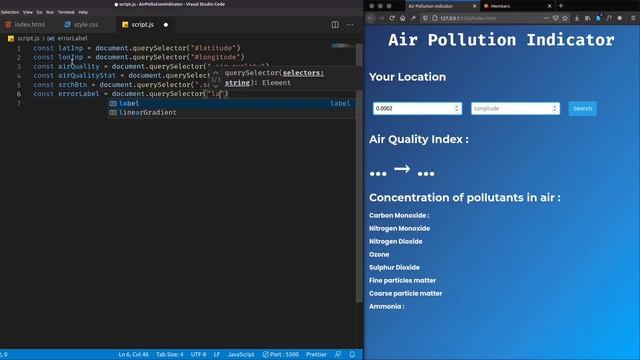
Task: Go to the browser Home icon
Action: (402, 18)
